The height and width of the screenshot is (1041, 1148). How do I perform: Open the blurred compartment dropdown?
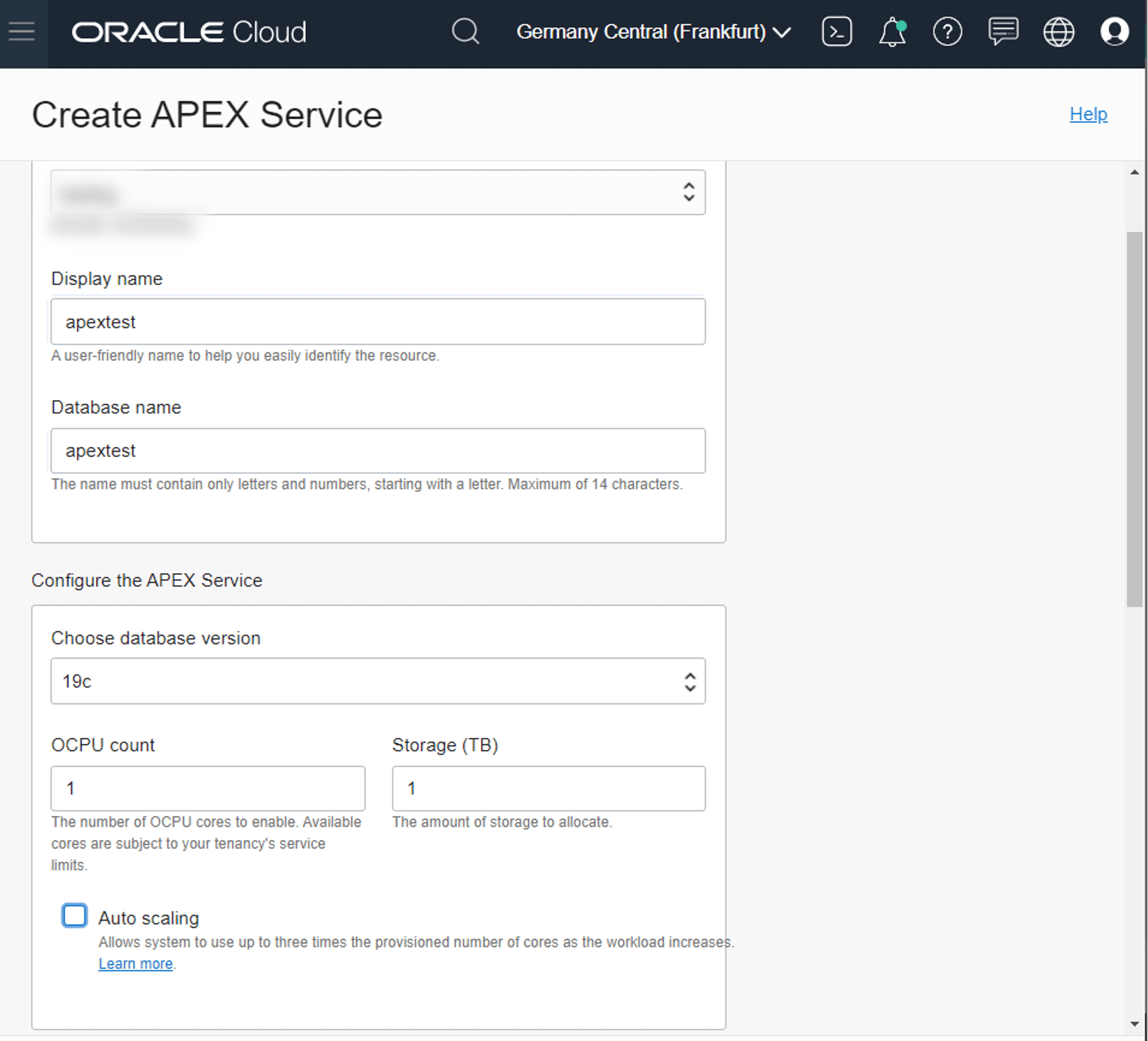click(x=378, y=193)
